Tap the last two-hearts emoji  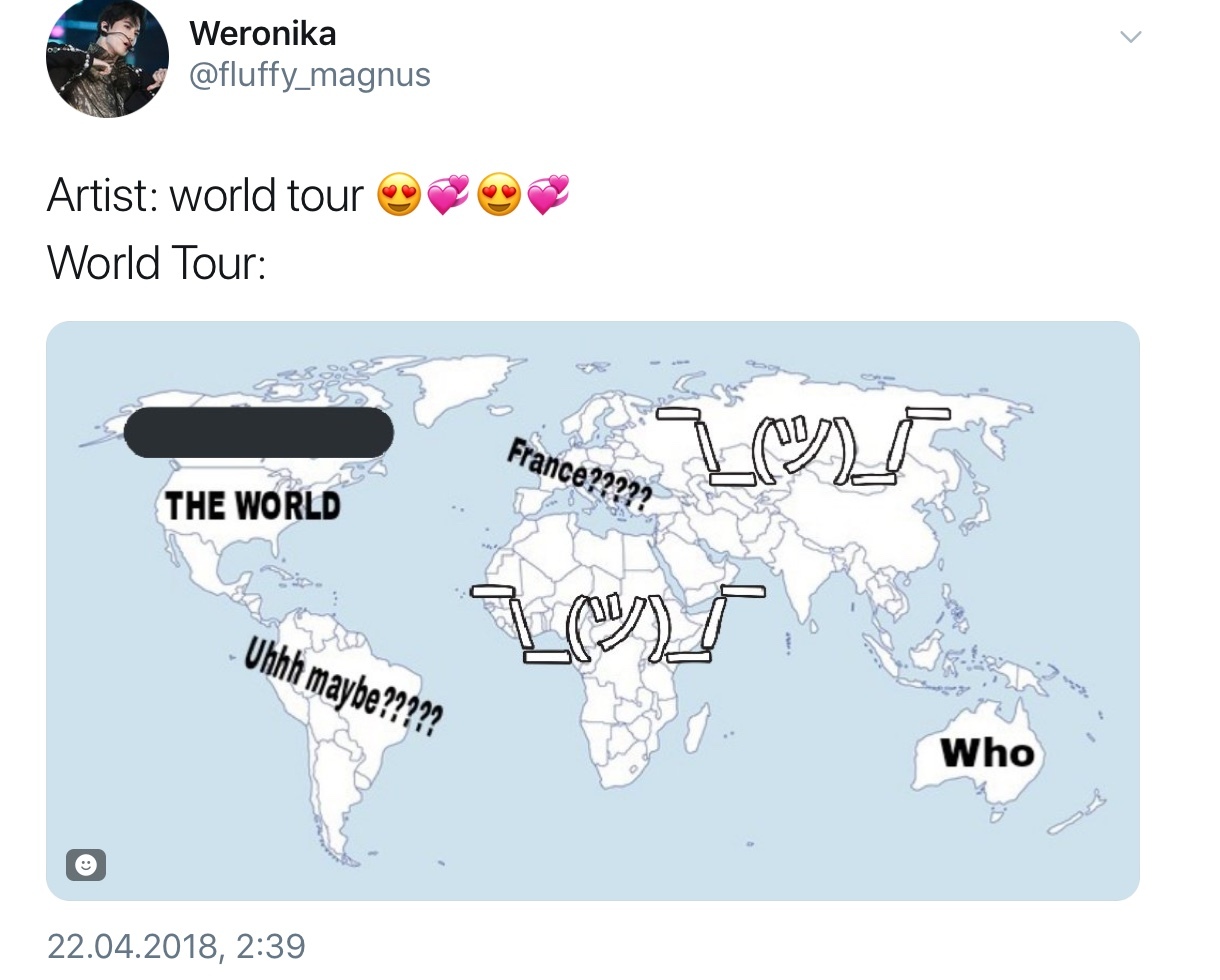[x=548, y=195]
